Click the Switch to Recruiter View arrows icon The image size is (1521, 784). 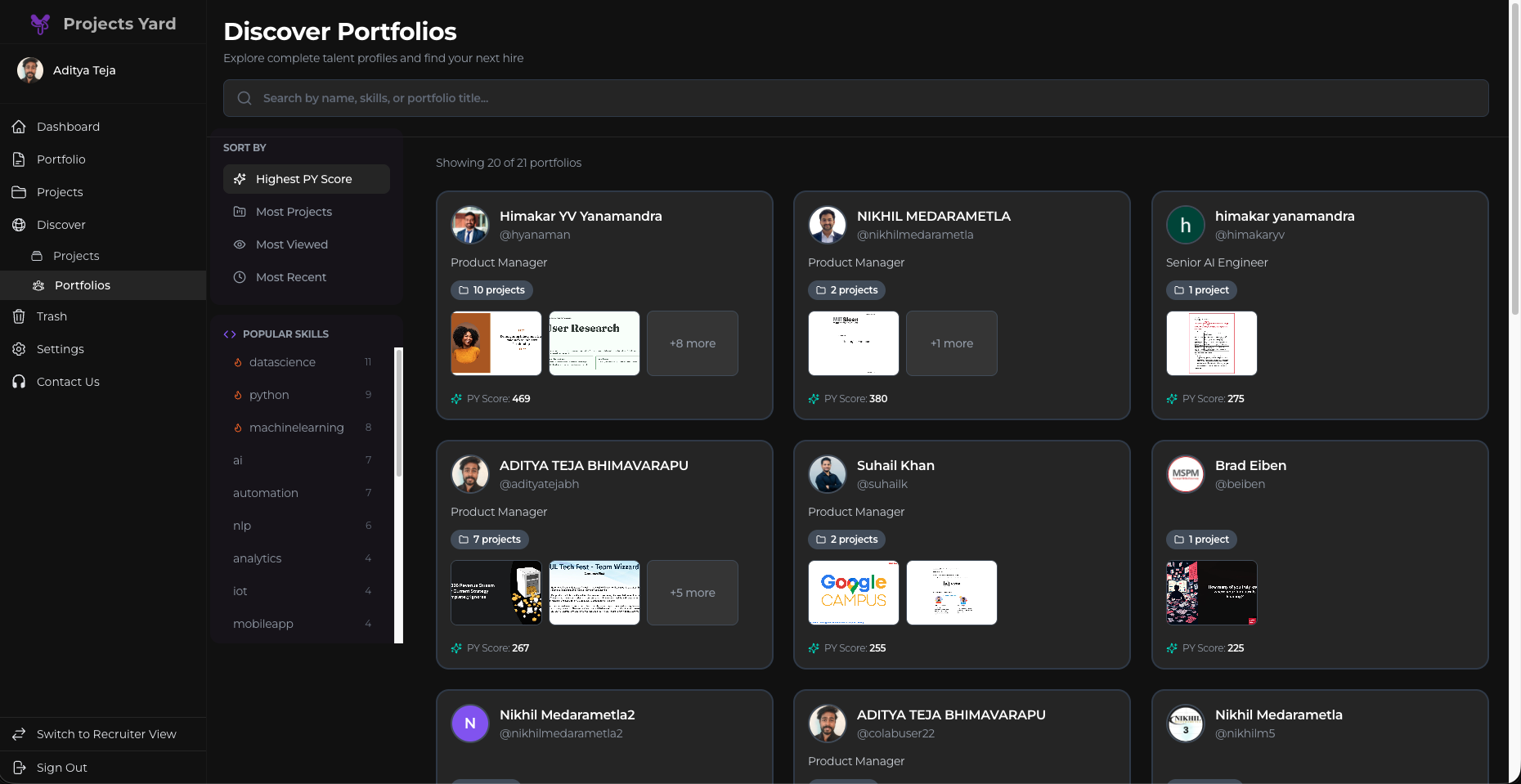[19, 734]
